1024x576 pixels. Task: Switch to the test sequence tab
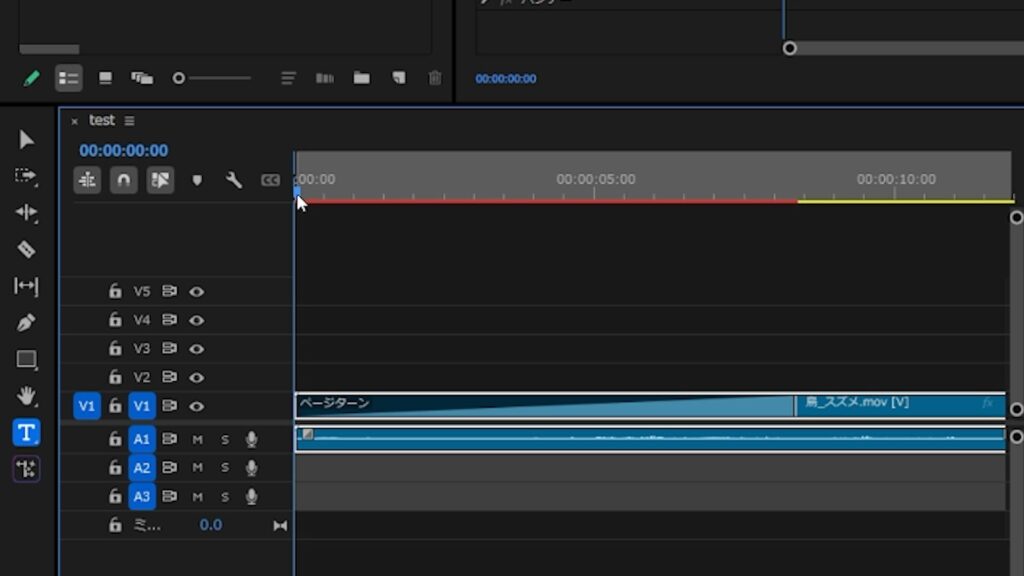[x=101, y=120]
